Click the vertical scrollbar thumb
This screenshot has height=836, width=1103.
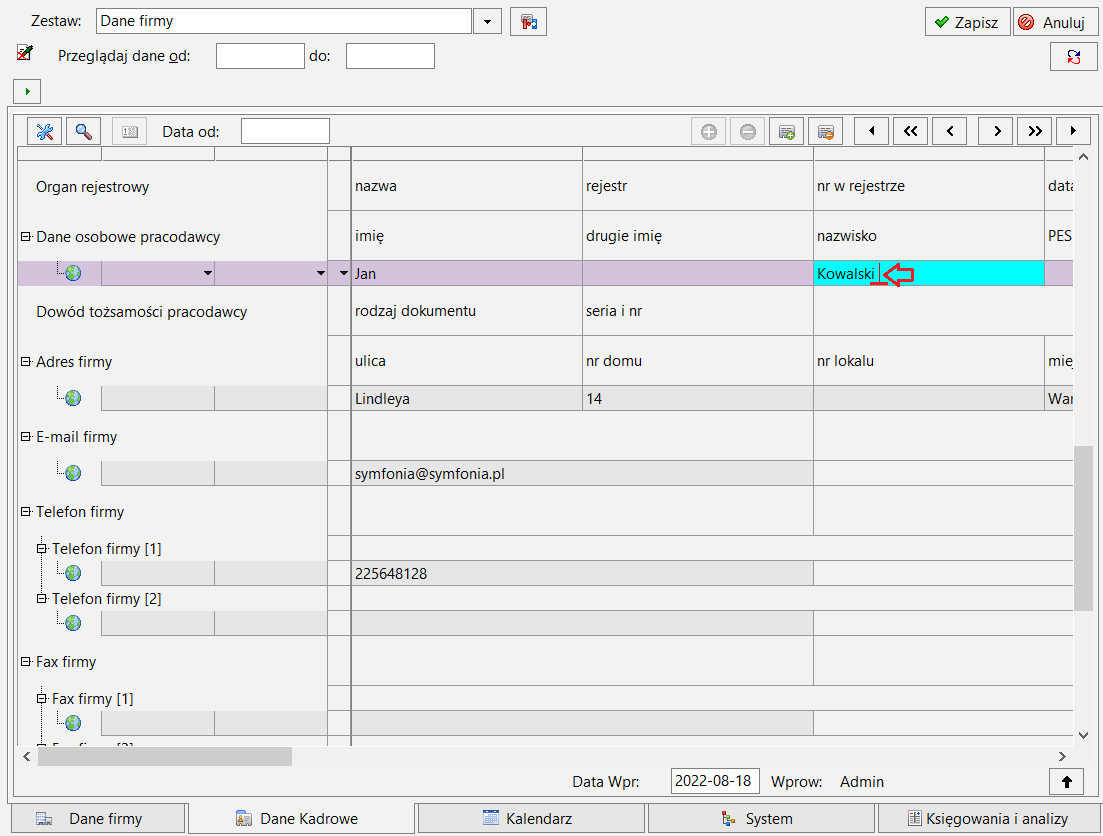(1083, 528)
